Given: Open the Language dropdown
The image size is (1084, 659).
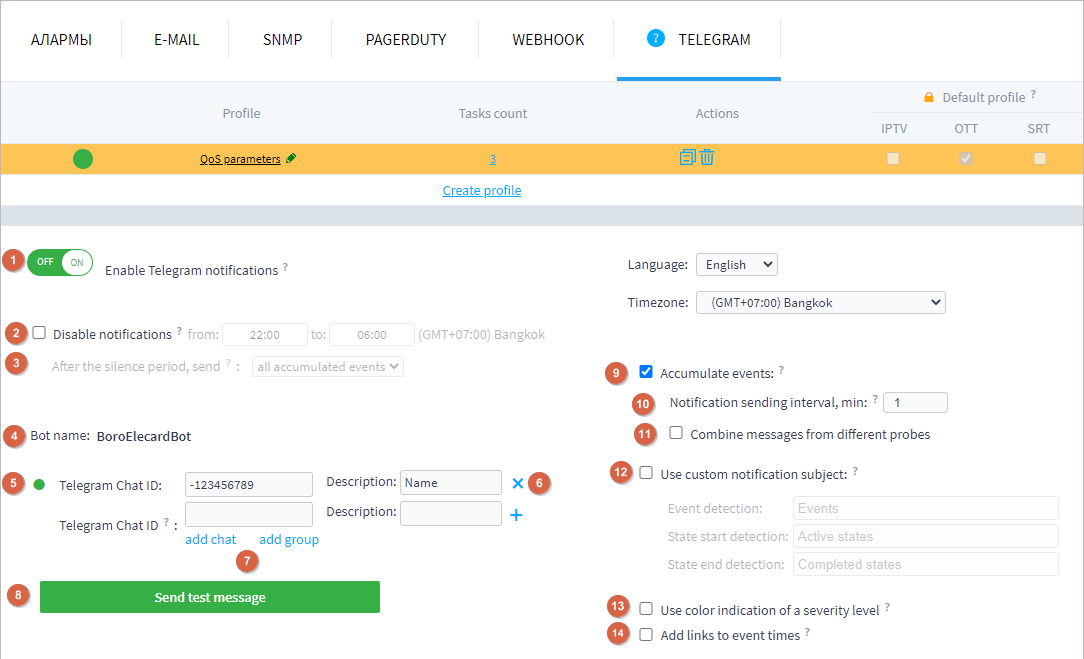Looking at the screenshot, I should click(736, 265).
